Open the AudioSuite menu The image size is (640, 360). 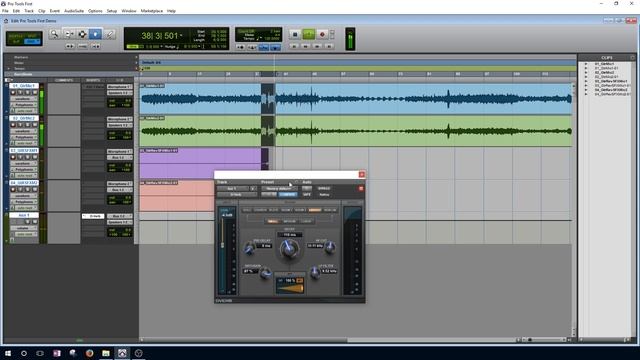pyautogui.click(x=74, y=11)
